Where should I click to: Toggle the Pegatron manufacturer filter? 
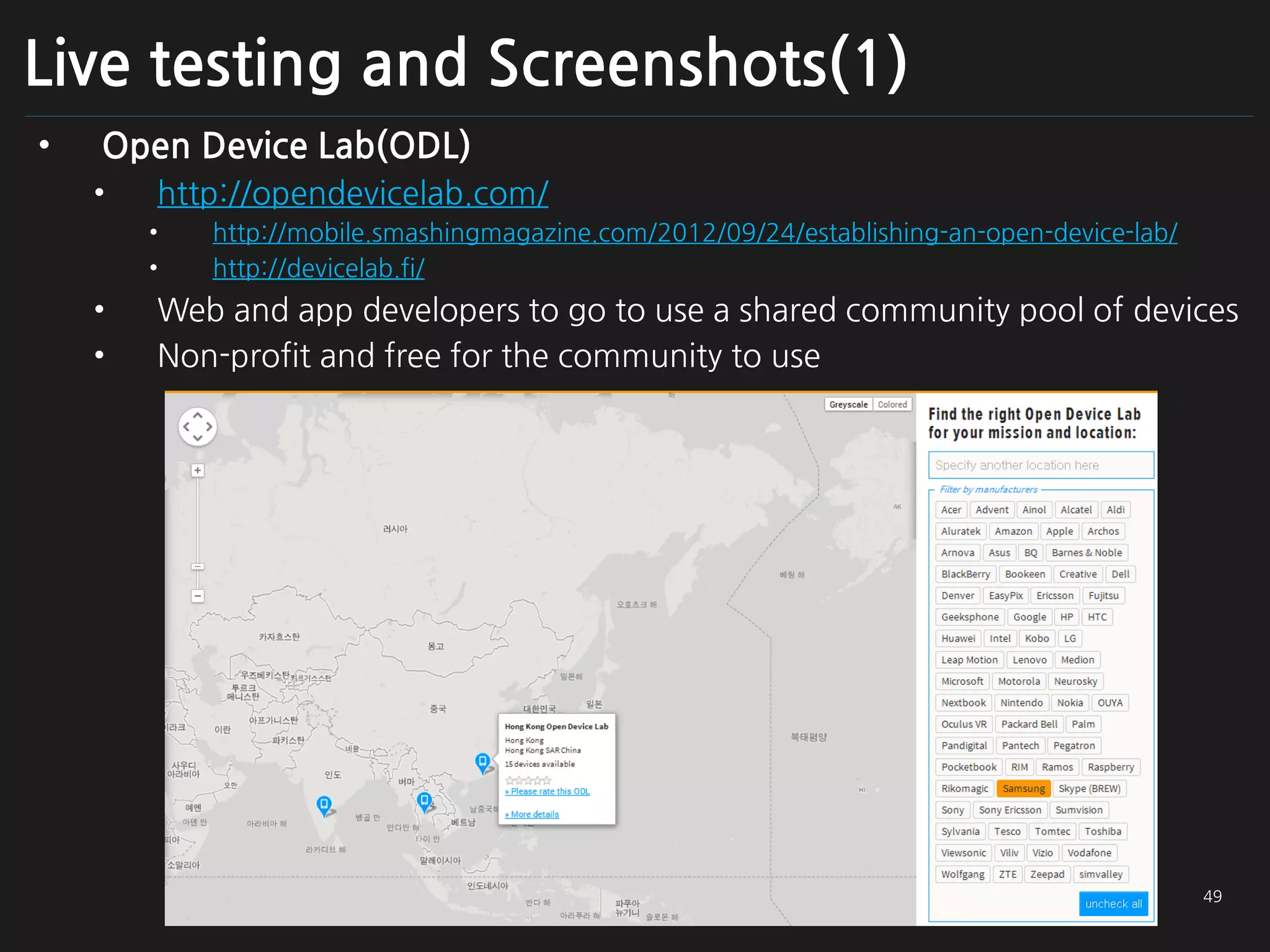(1074, 746)
